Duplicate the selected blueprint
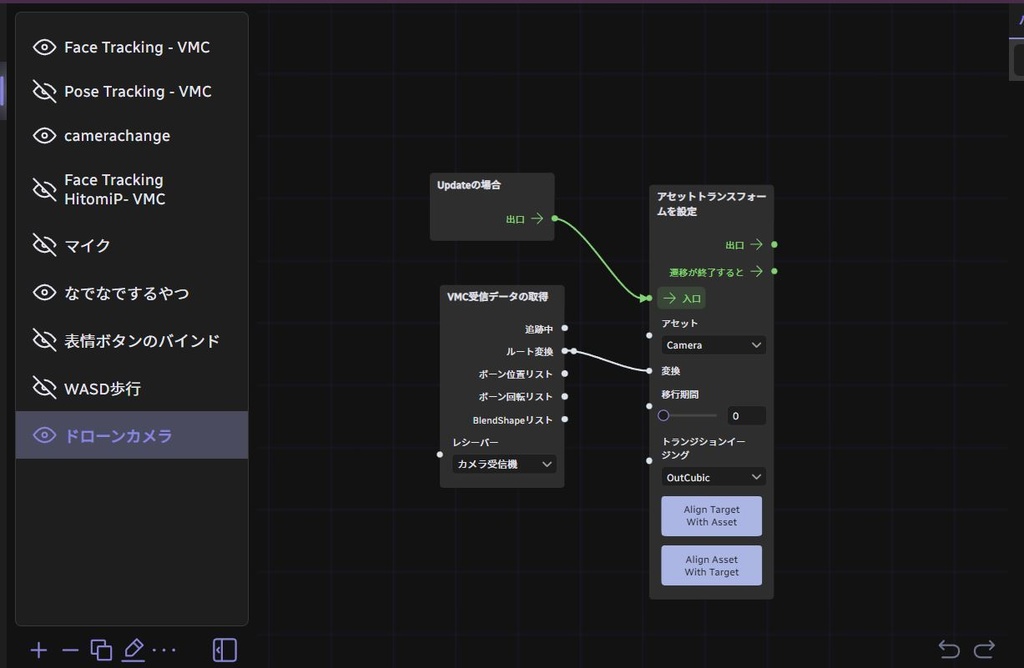Viewport: 1024px width, 668px height. click(101, 650)
